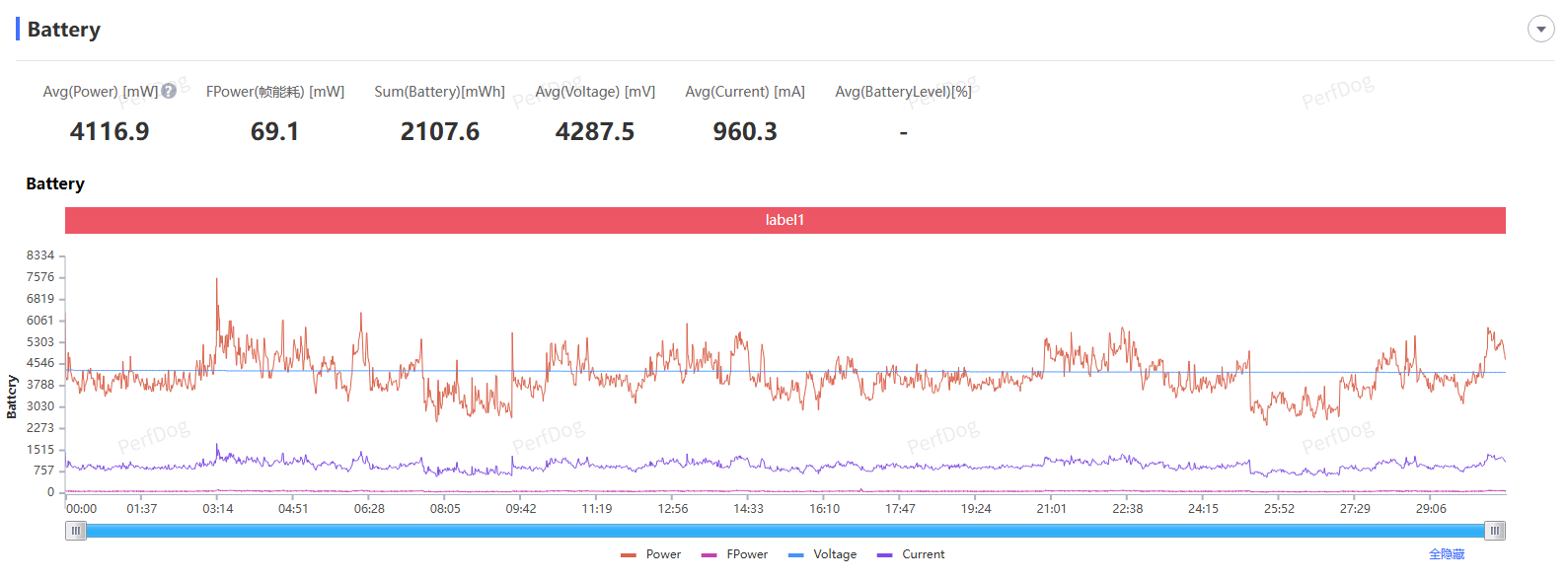Click the middle of the blue range track

pyautogui.click(x=784, y=531)
